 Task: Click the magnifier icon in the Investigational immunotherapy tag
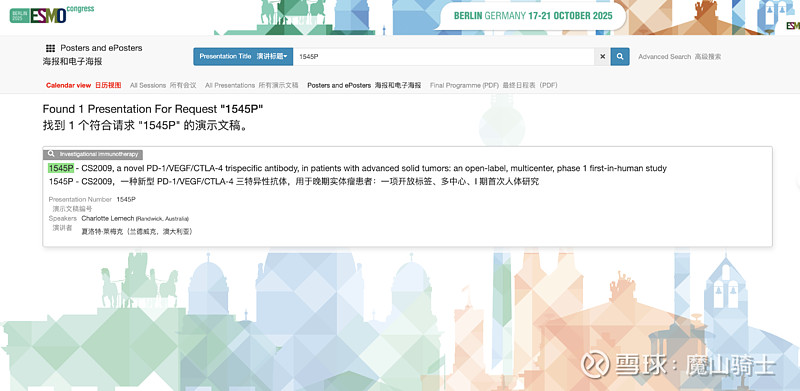(51, 154)
